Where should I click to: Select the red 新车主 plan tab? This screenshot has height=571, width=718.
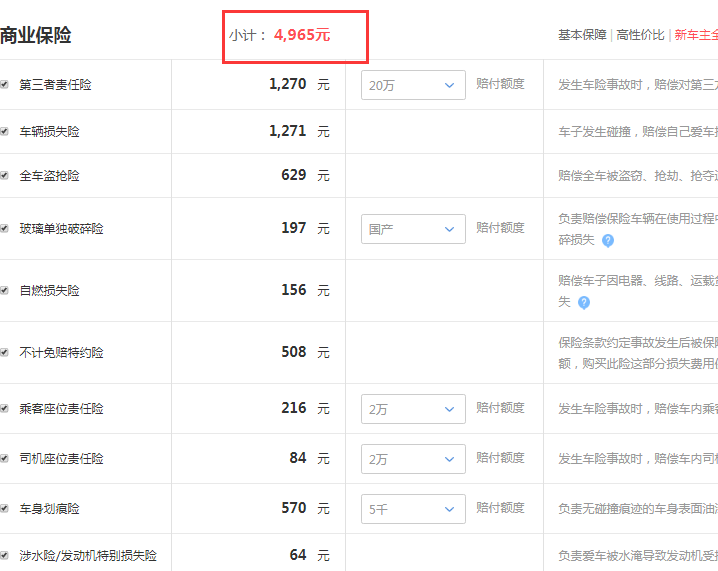pos(696,35)
